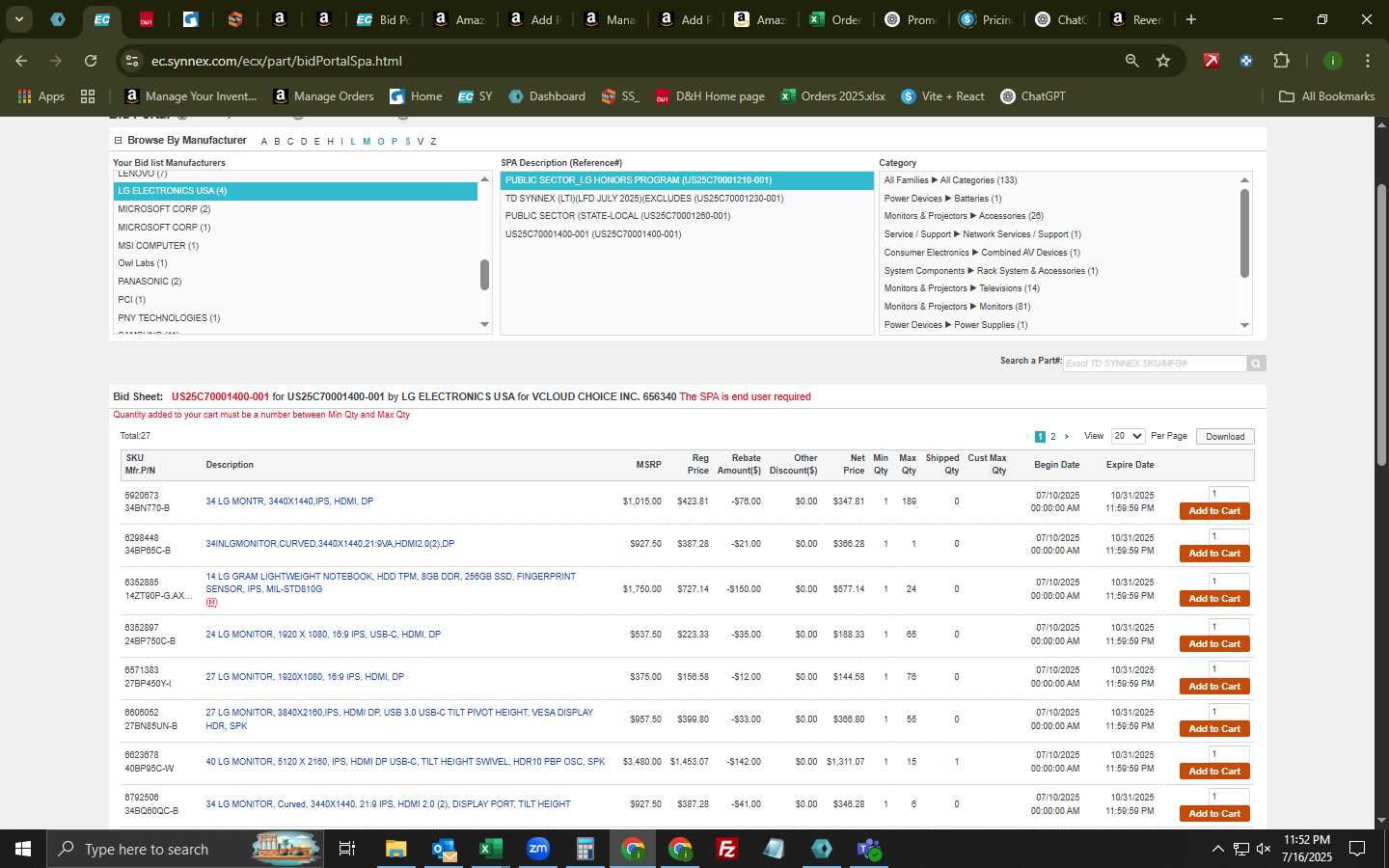Open FileZilla from the taskbar
Screen dimensions: 1389x868
(727, 849)
